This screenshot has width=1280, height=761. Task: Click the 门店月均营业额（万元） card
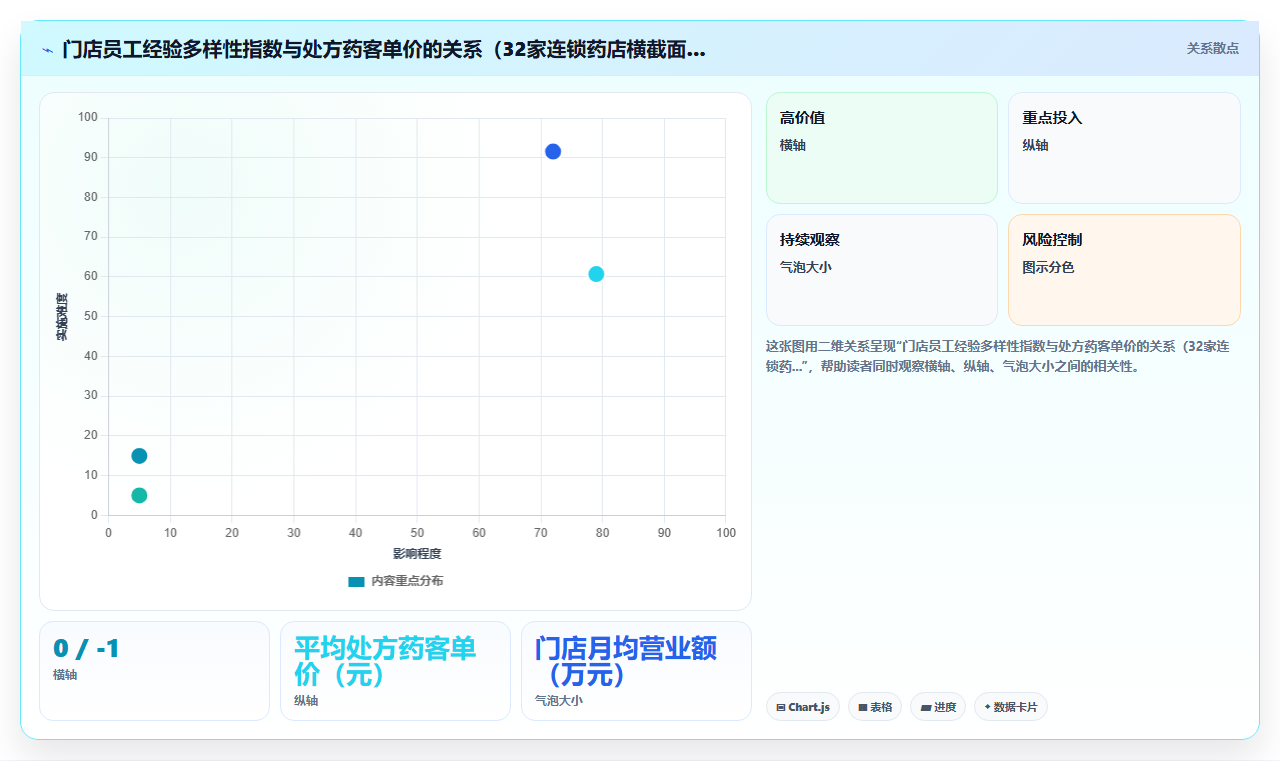coord(636,671)
